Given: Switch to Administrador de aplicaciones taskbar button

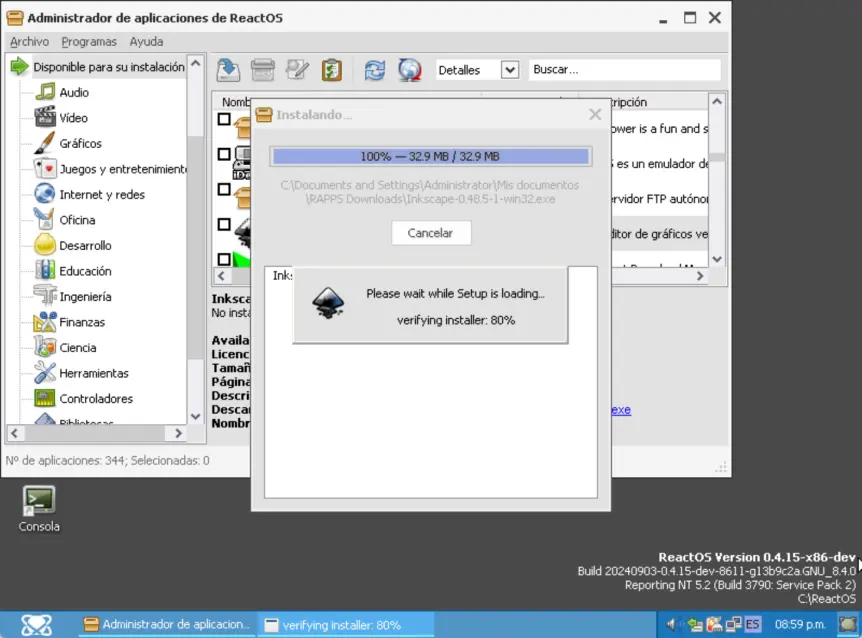Looking at the screenshot, I should pos(166,625).
